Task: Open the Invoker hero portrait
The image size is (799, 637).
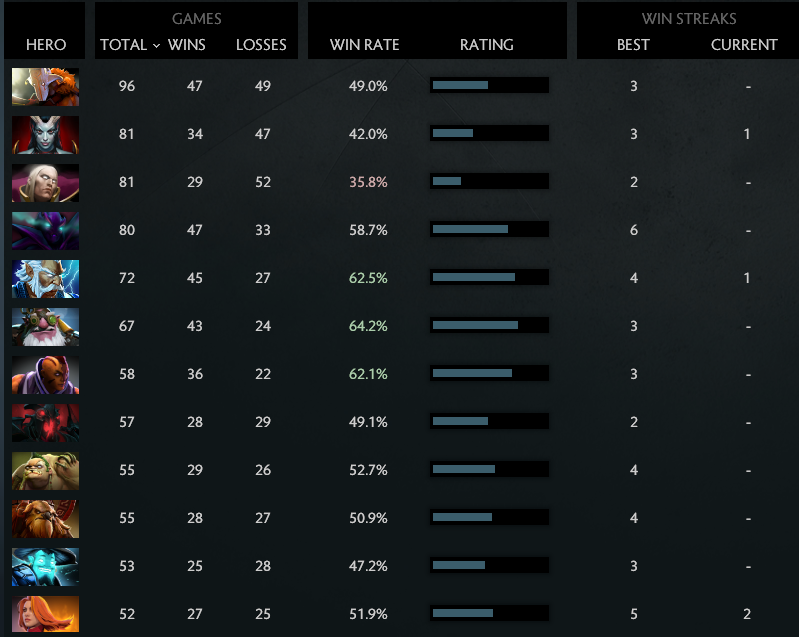Action: 45,182
